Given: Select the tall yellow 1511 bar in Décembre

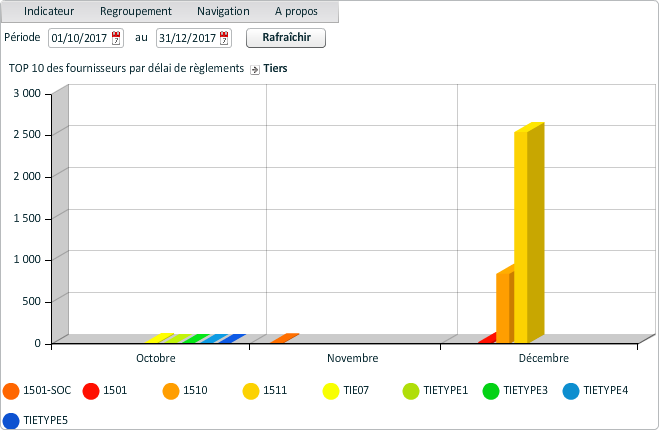Looking at the screenshot, I should [529, 233].
